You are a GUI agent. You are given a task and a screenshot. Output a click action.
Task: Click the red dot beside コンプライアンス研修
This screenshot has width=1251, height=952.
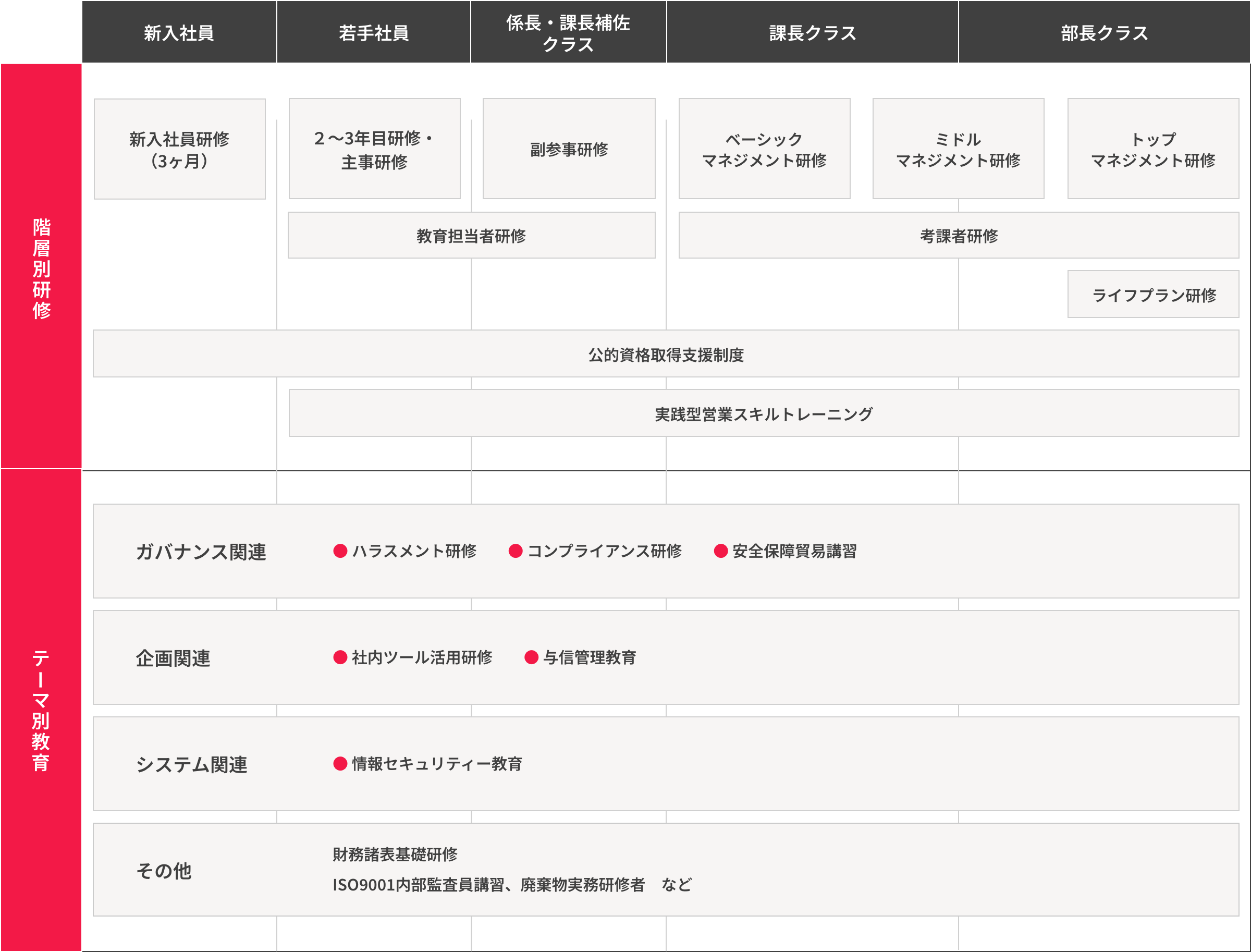click(515, 551)
